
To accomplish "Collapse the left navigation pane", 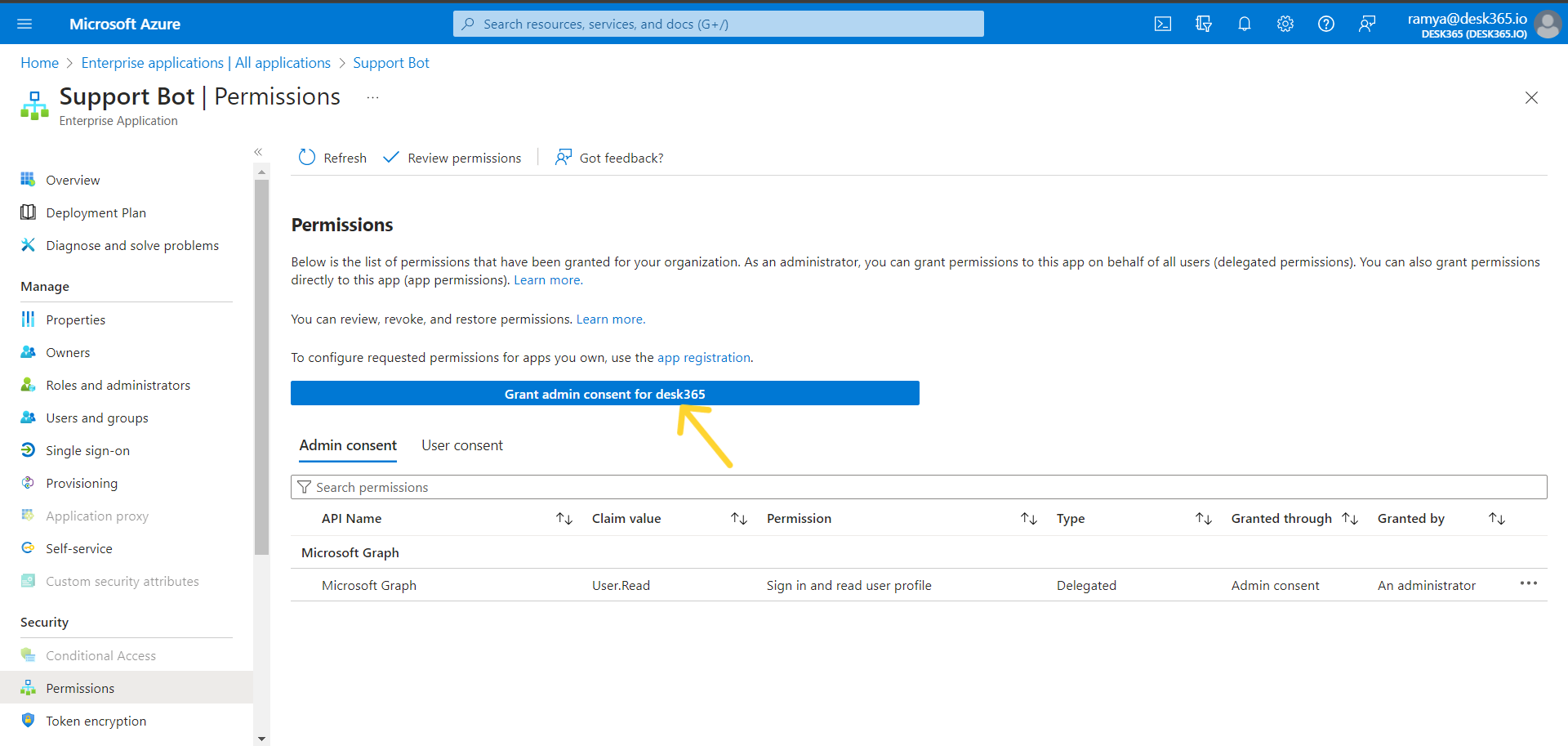I will click(258, 151).
